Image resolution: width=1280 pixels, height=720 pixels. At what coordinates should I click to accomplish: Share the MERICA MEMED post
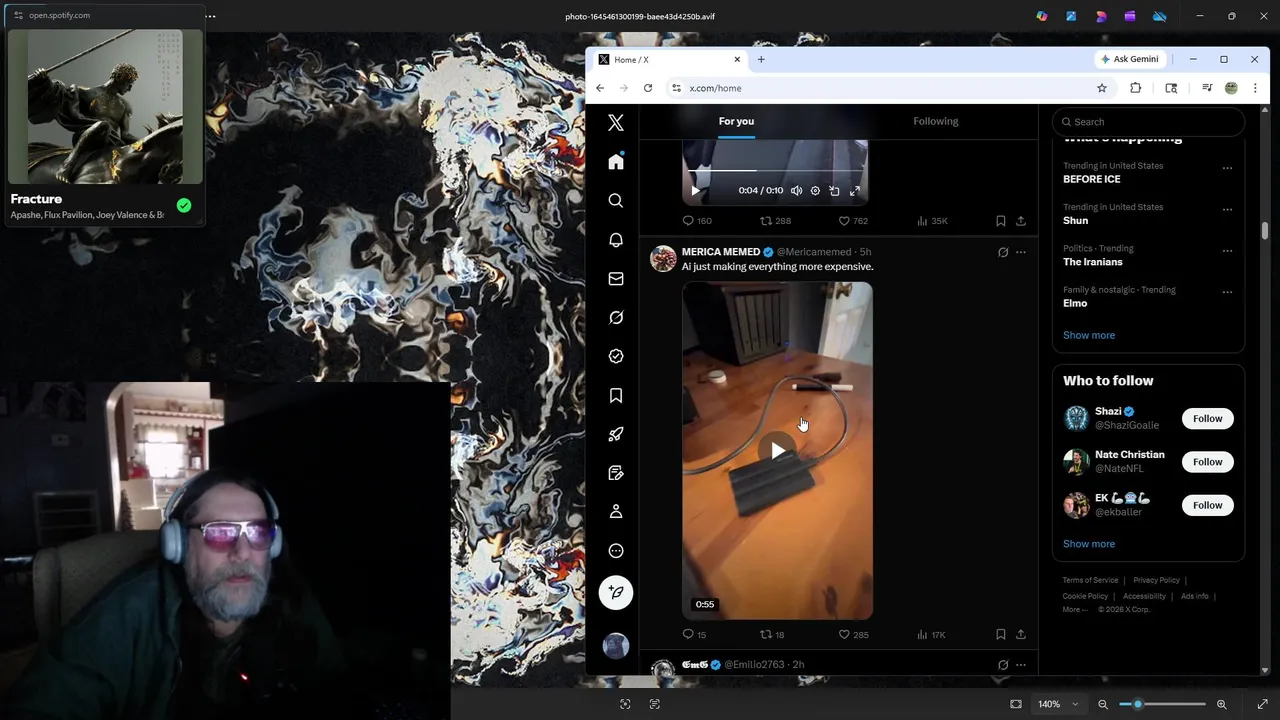[x=1021, y=635]
